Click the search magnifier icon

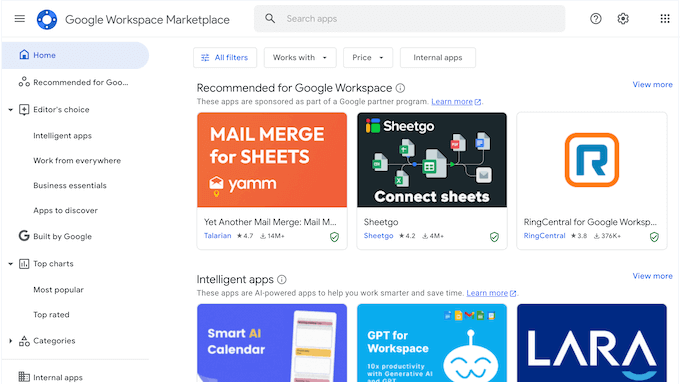(270, 18)
